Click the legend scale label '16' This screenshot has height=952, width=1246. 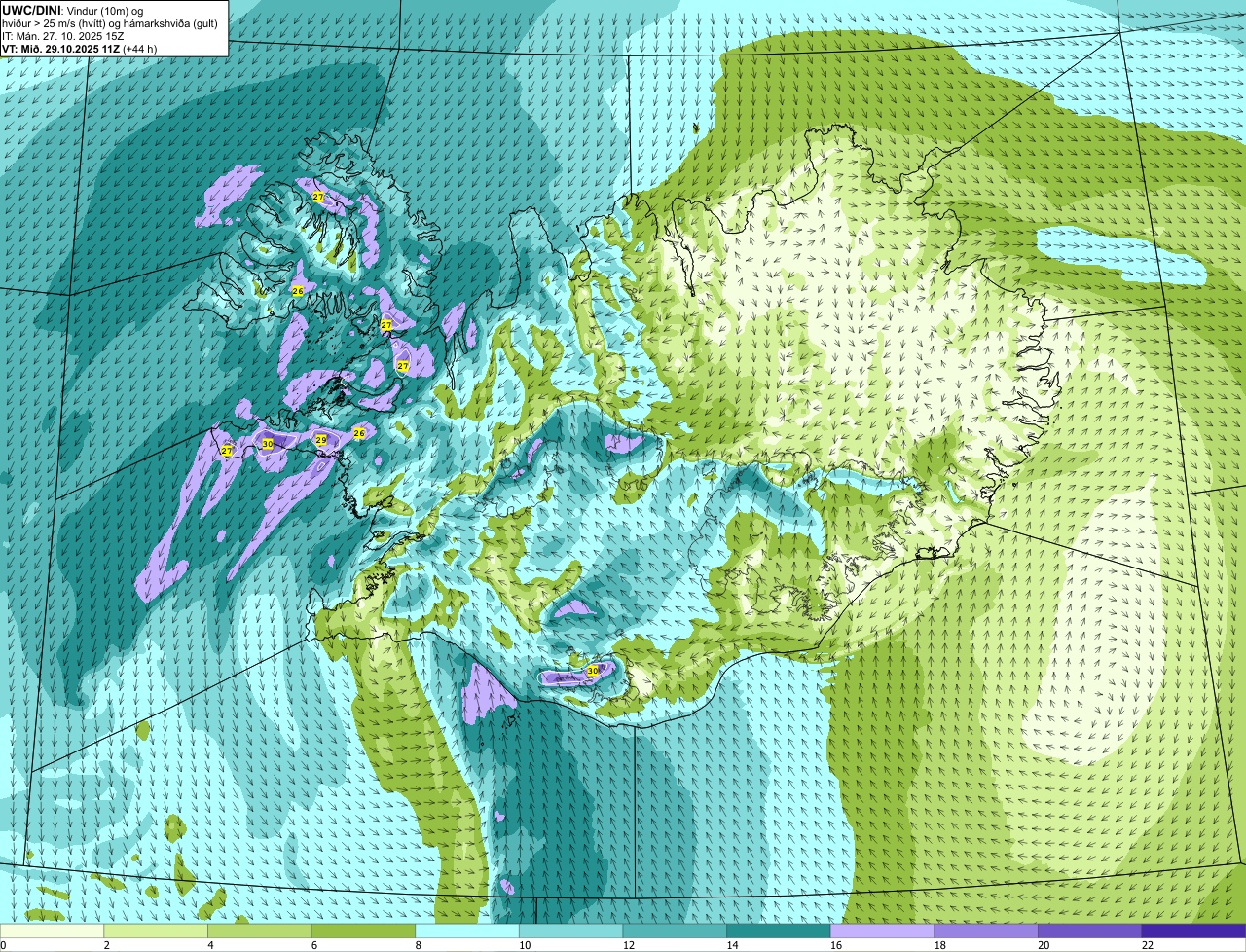click(x=836, y=945)
